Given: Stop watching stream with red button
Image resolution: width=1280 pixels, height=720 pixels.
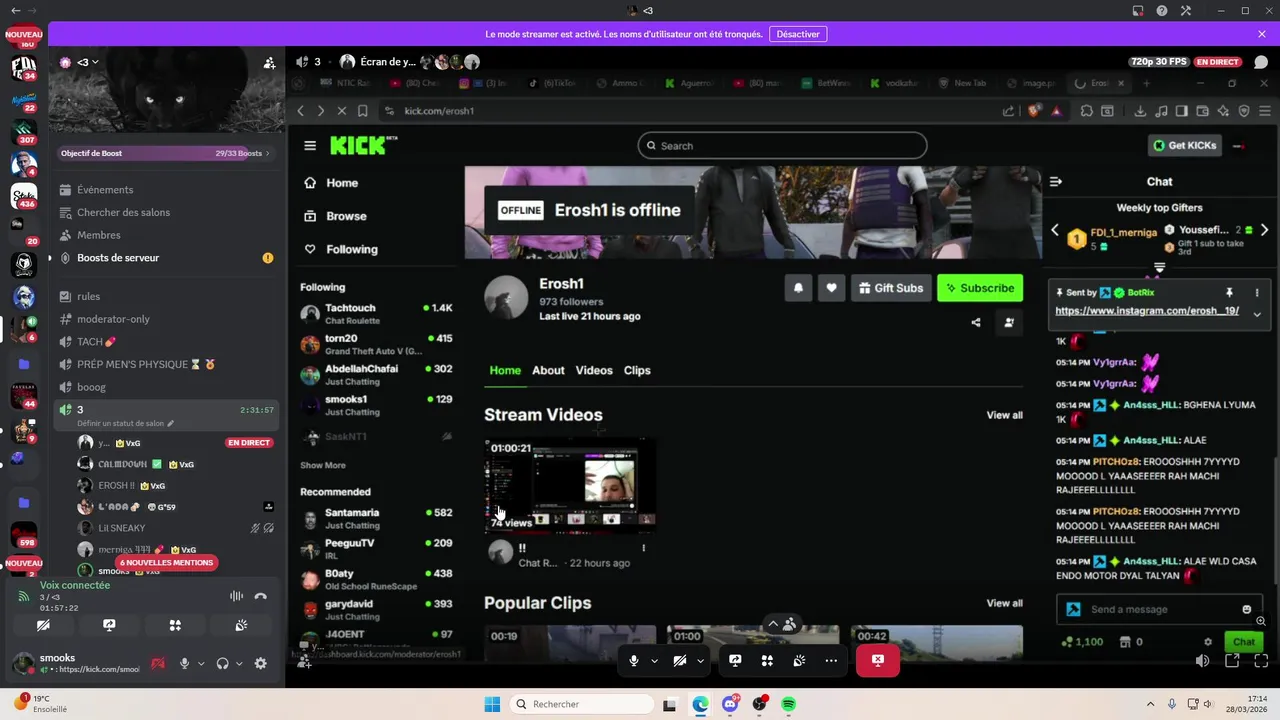Looking at the screenshot, I should pyautogui.click(x=877, y=660).
